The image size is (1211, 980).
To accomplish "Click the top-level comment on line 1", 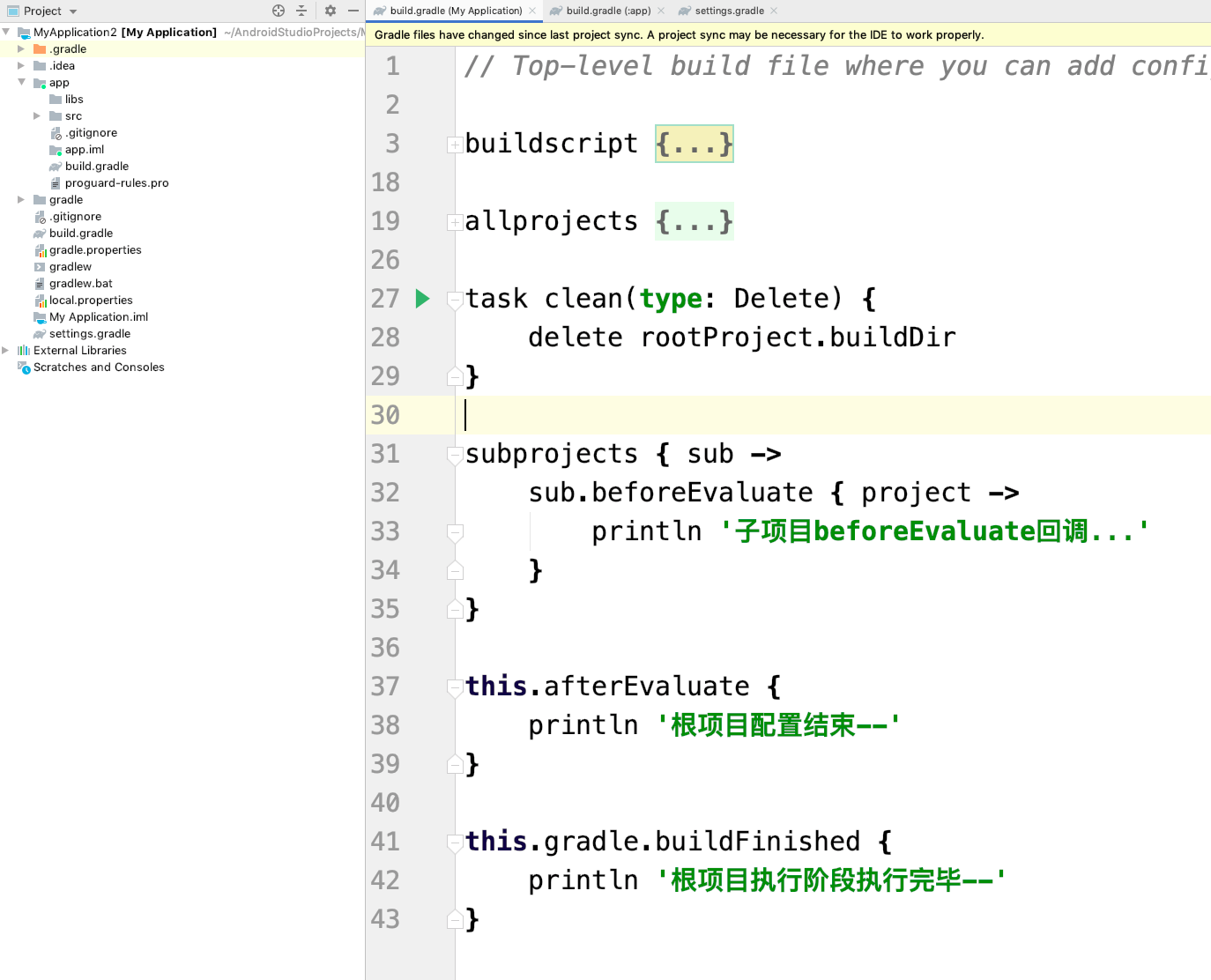I will (x=837, y=66).
